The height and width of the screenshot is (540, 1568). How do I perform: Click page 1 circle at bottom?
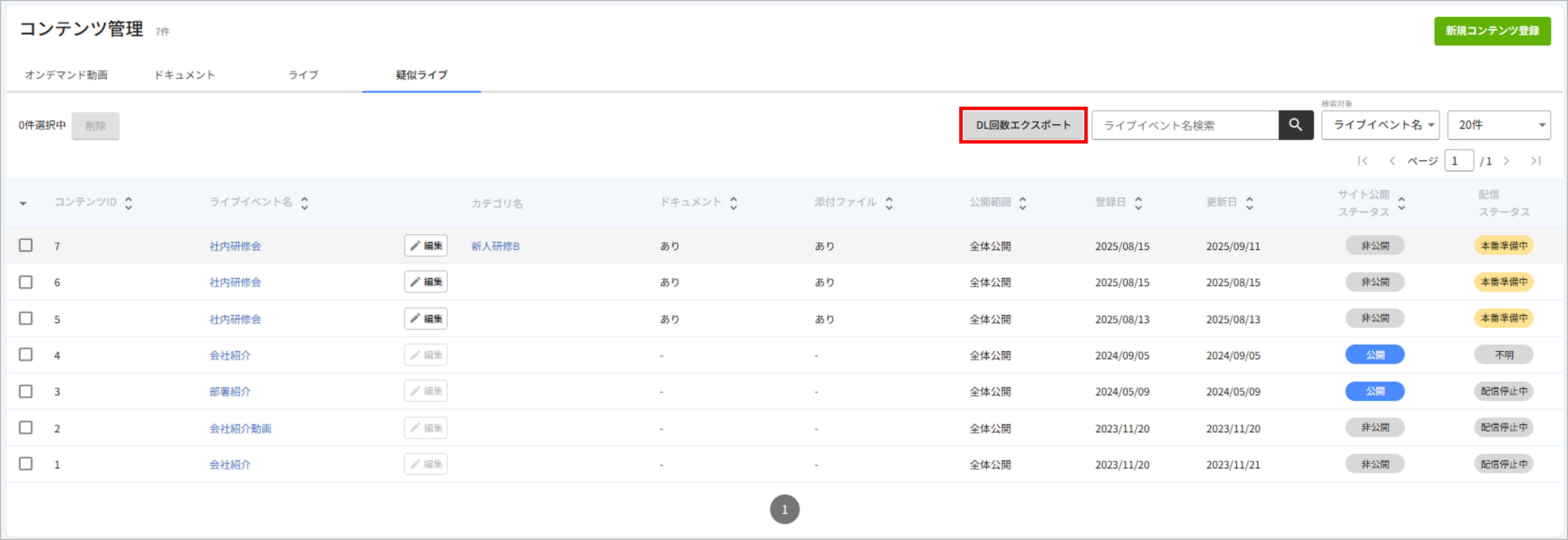click(785, 509)
